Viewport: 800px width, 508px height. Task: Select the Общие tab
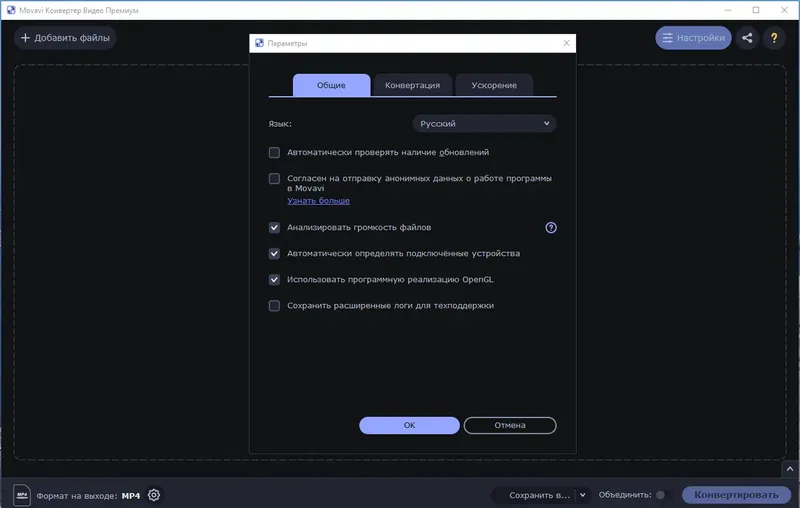(331, 85)
